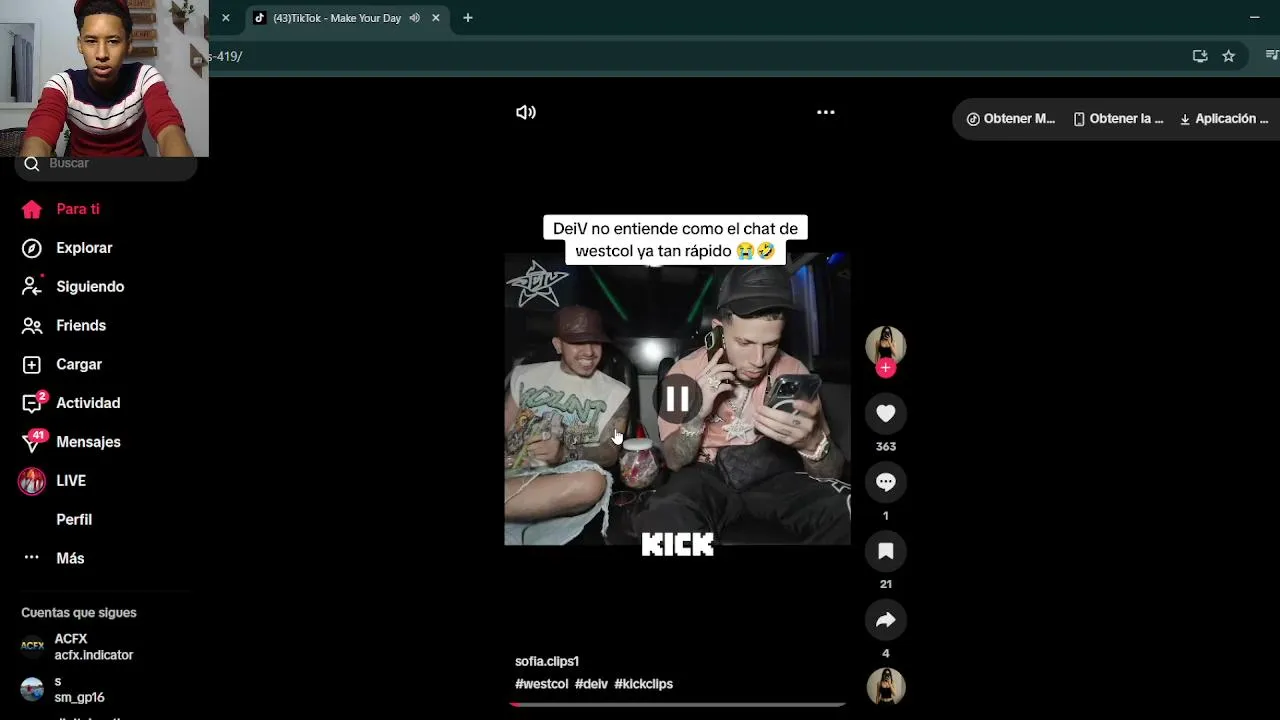Open the #kickclips hashtag
The image size is (1280, 720).
[x=644, y=684]
